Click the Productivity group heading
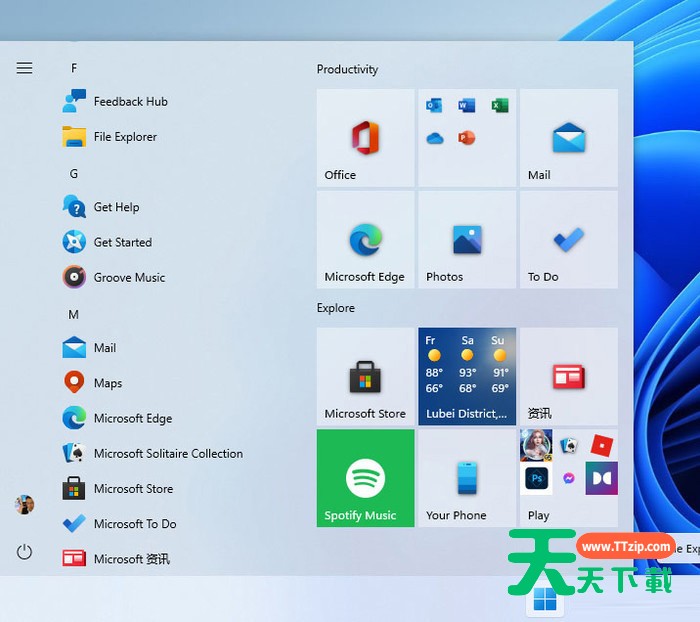Image resolution: width=700 pixels, height=622 pixels. coord(347,69)
